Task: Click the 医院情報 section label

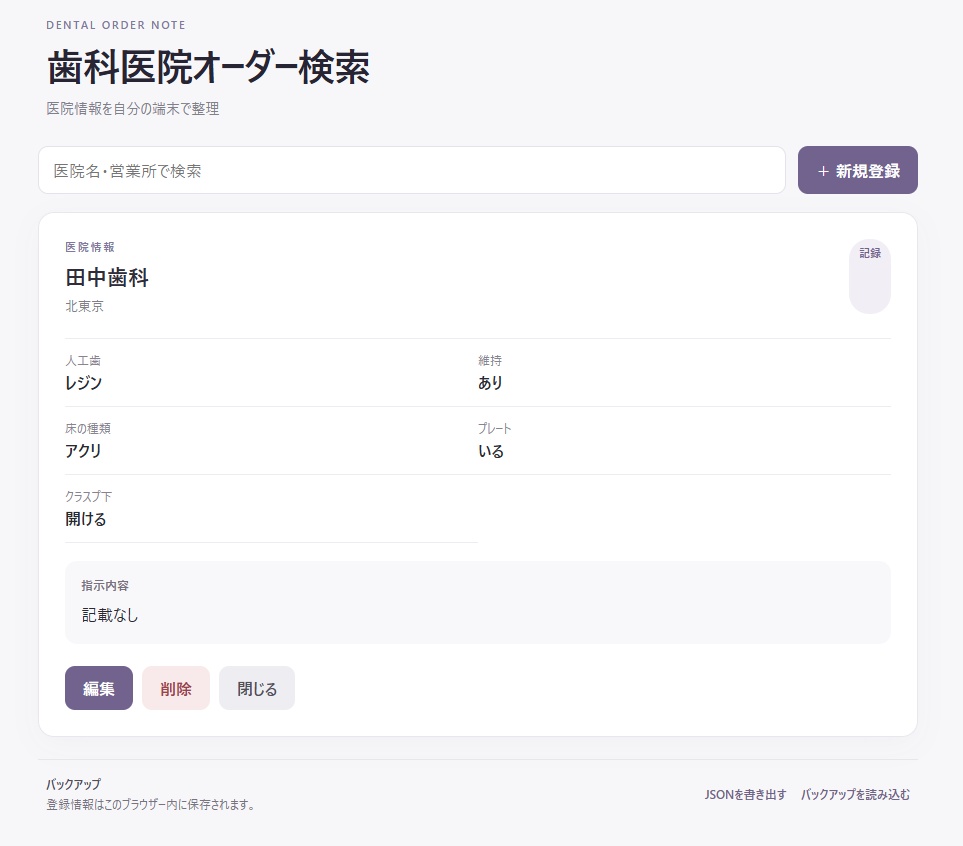Action: pos(90,247)
